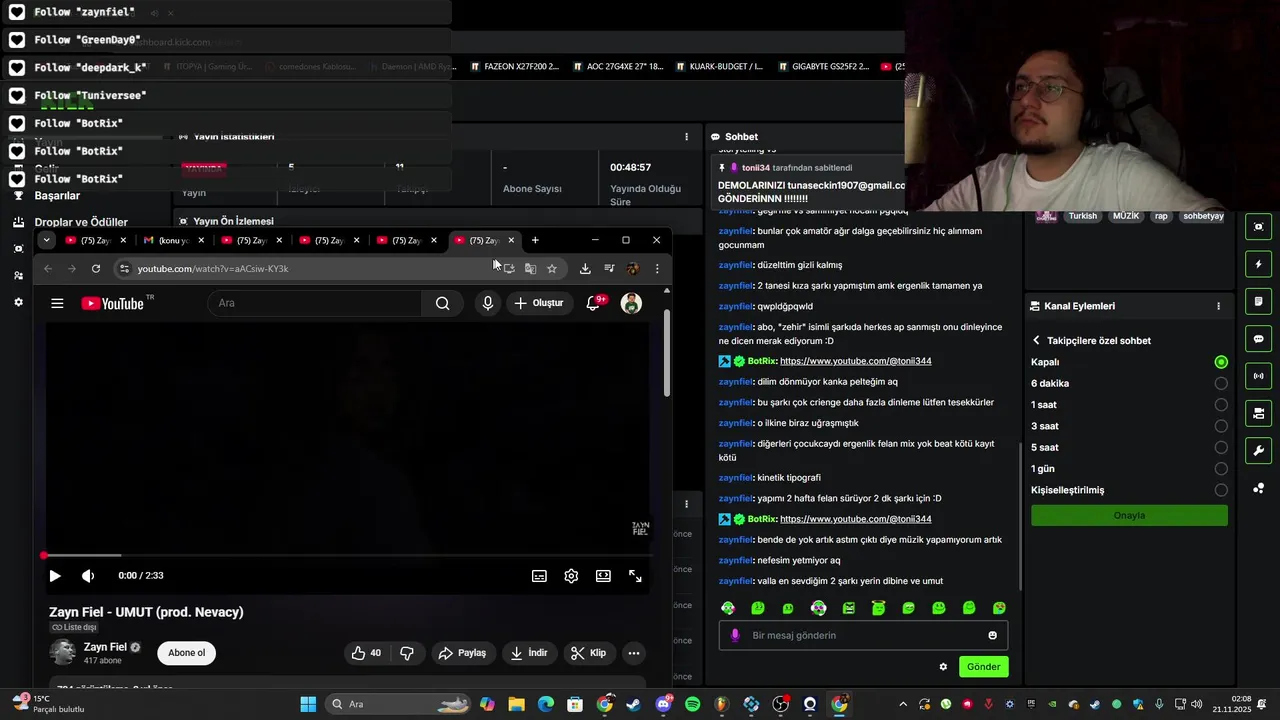The height and width of the screenshot is (720, 1280).
Task: Create a clip with the Klip button
Action: click(588, 653)
